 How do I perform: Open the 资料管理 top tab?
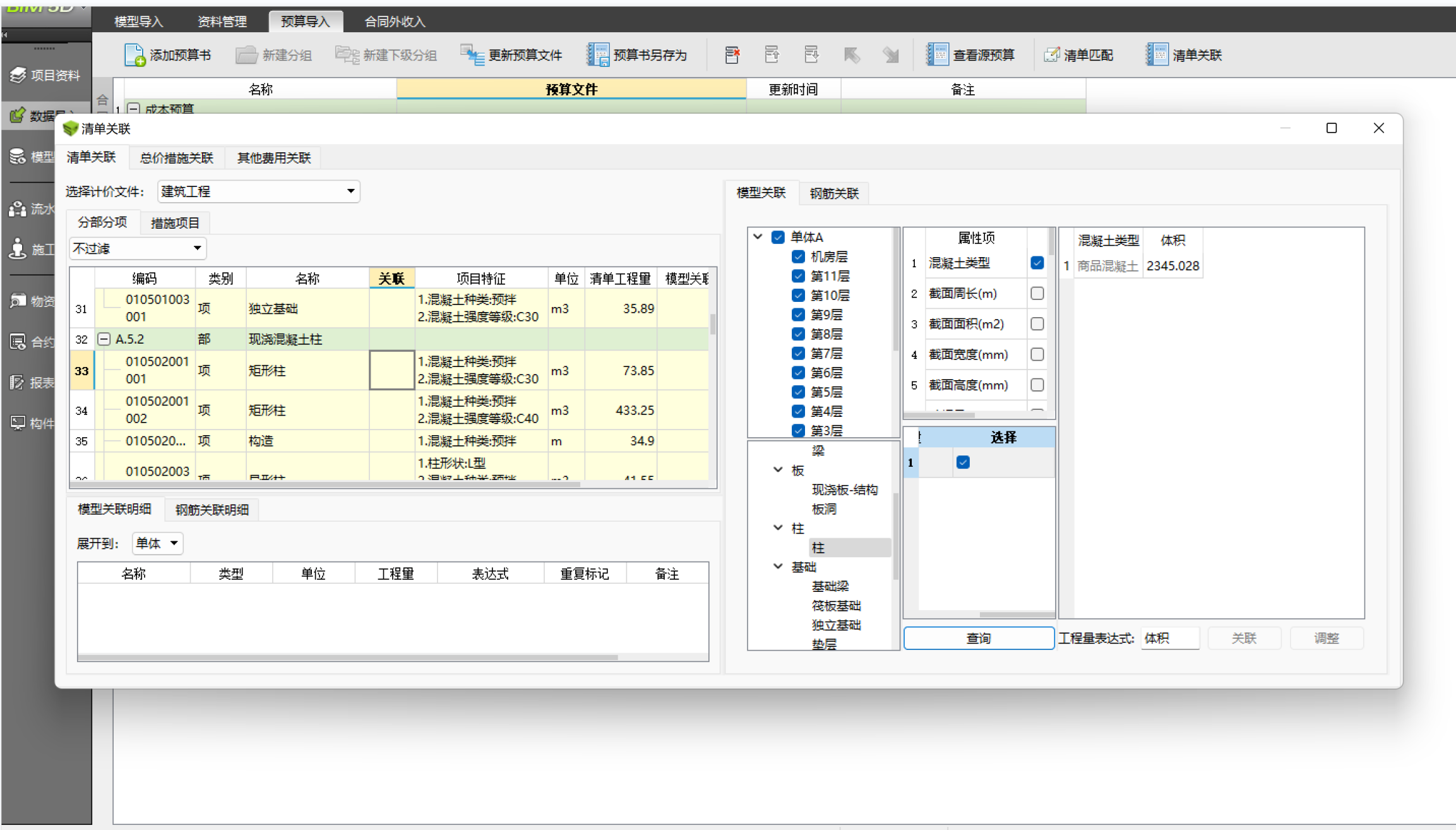pos(222,21)
